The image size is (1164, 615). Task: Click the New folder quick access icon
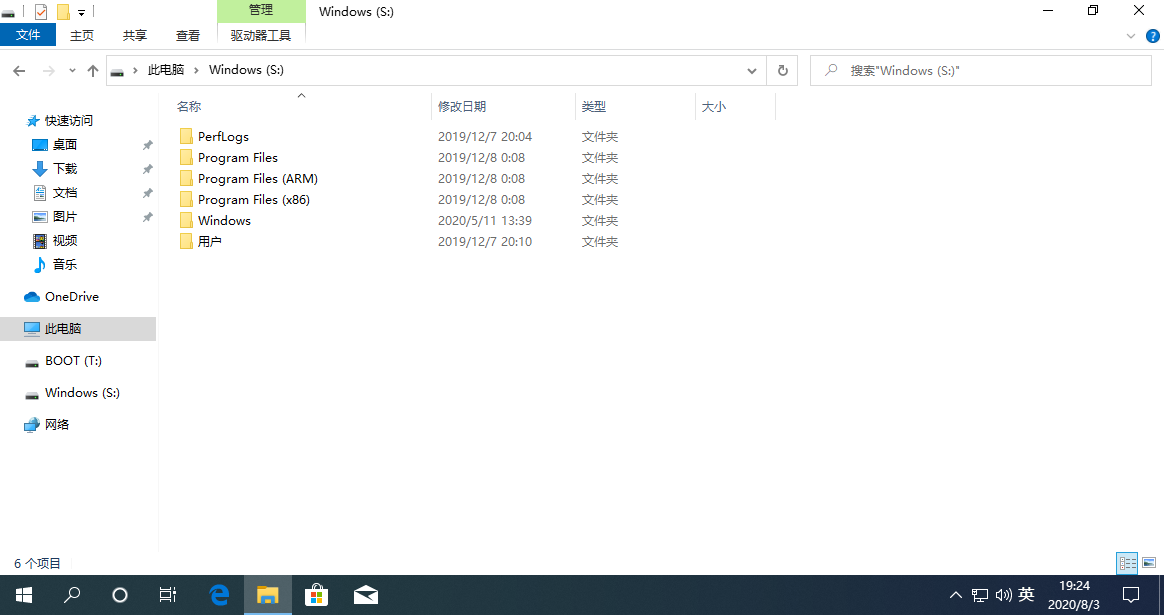[63, 11]
